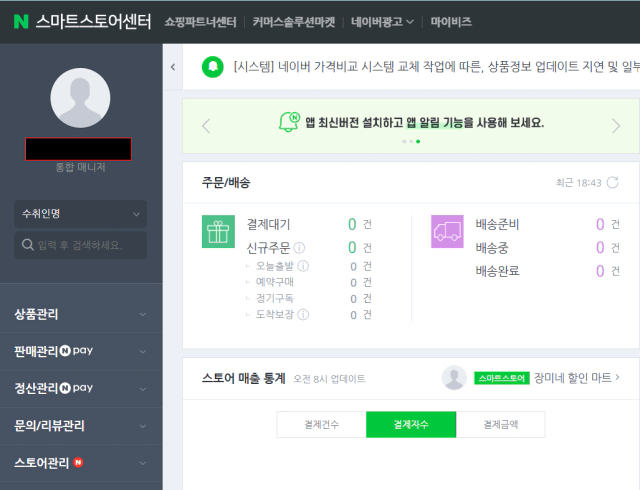Click the purple delivery truck icon
The image size is (640, 490).
(x=447, y=232)
